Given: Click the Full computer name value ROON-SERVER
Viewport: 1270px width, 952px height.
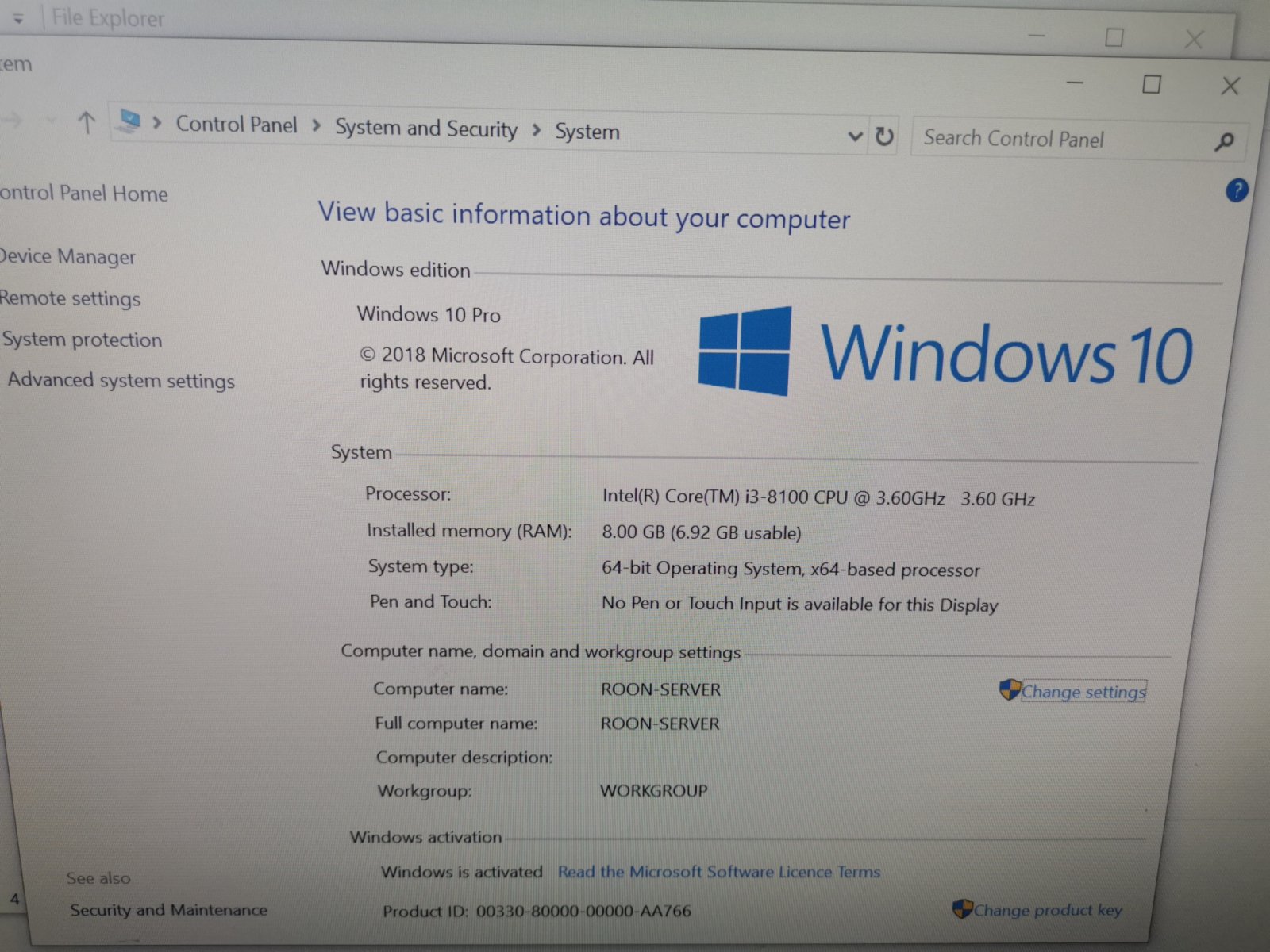Looking at the screenshot, I should point(660,724).
